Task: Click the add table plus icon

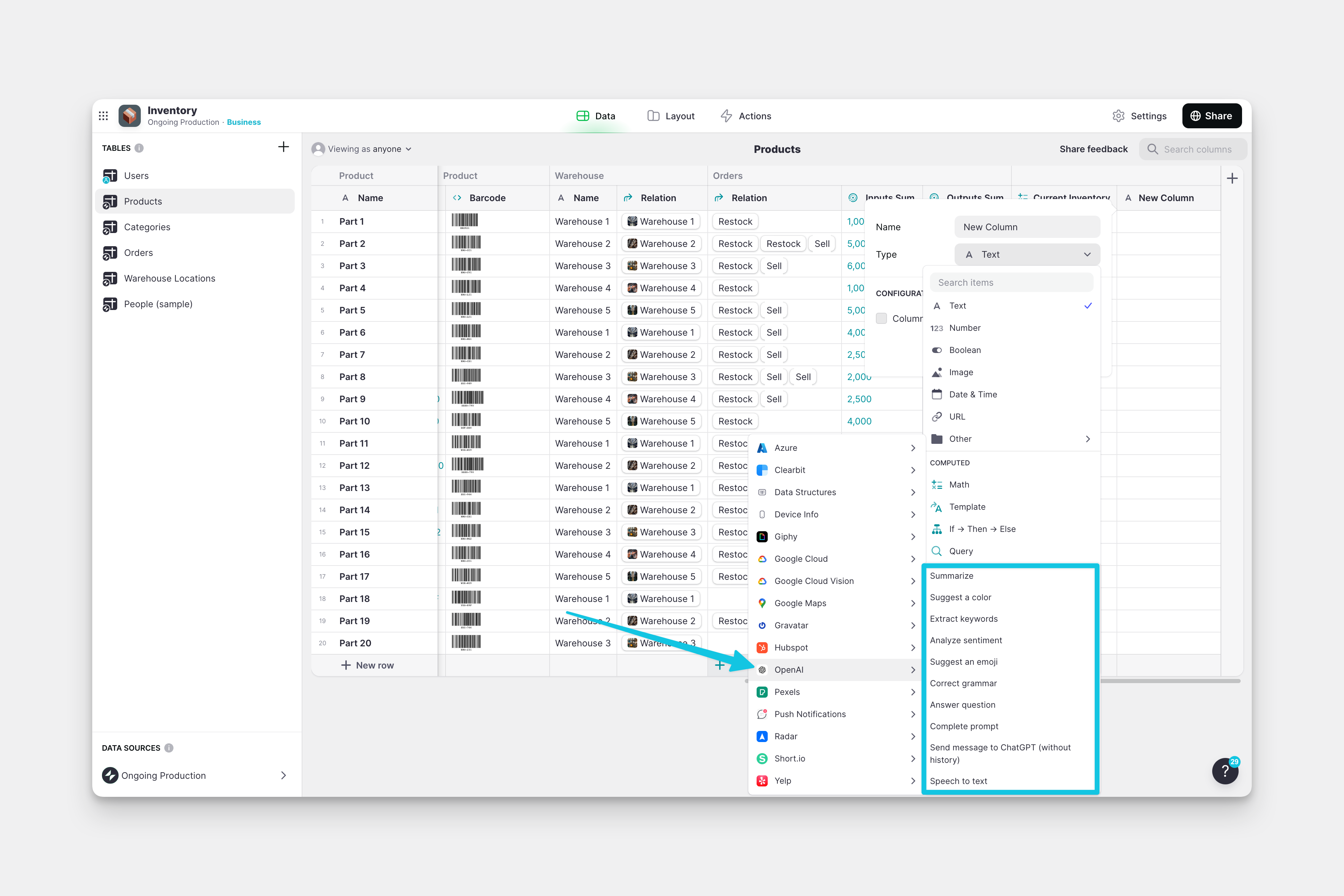Action: (283, 147)
